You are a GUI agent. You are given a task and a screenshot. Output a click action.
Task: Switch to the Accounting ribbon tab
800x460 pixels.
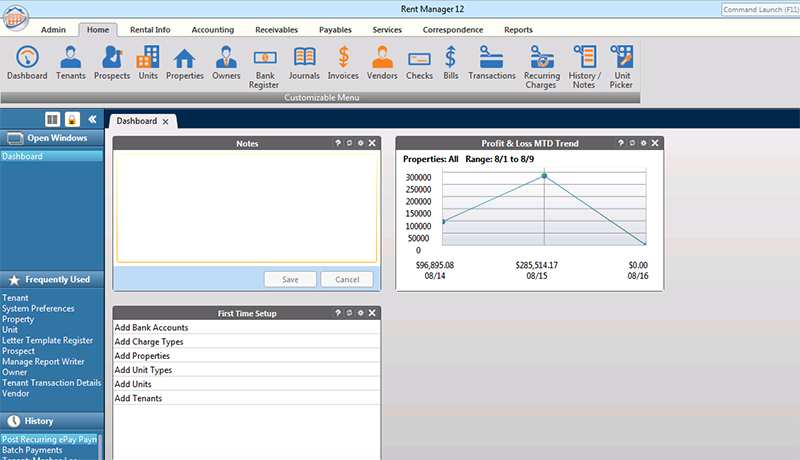click(x=213, y=30)
